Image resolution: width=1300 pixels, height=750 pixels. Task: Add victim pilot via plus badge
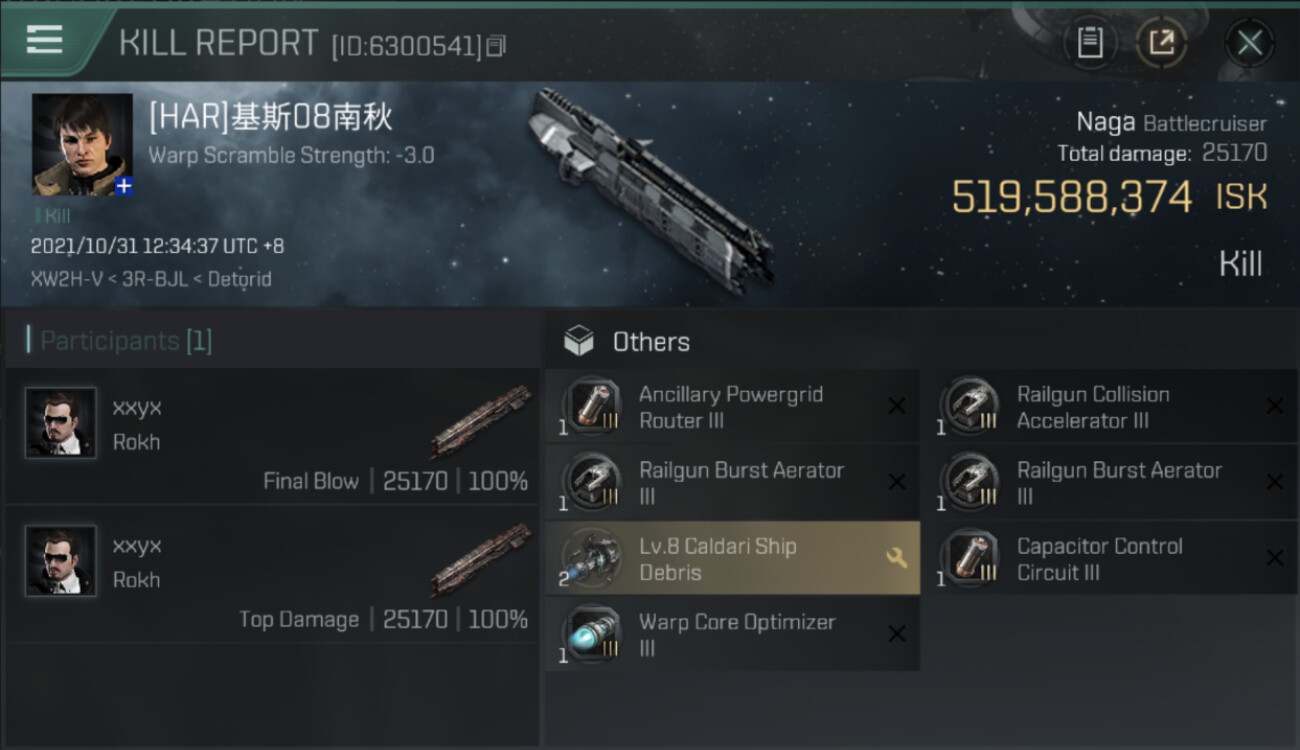(124, 186)
